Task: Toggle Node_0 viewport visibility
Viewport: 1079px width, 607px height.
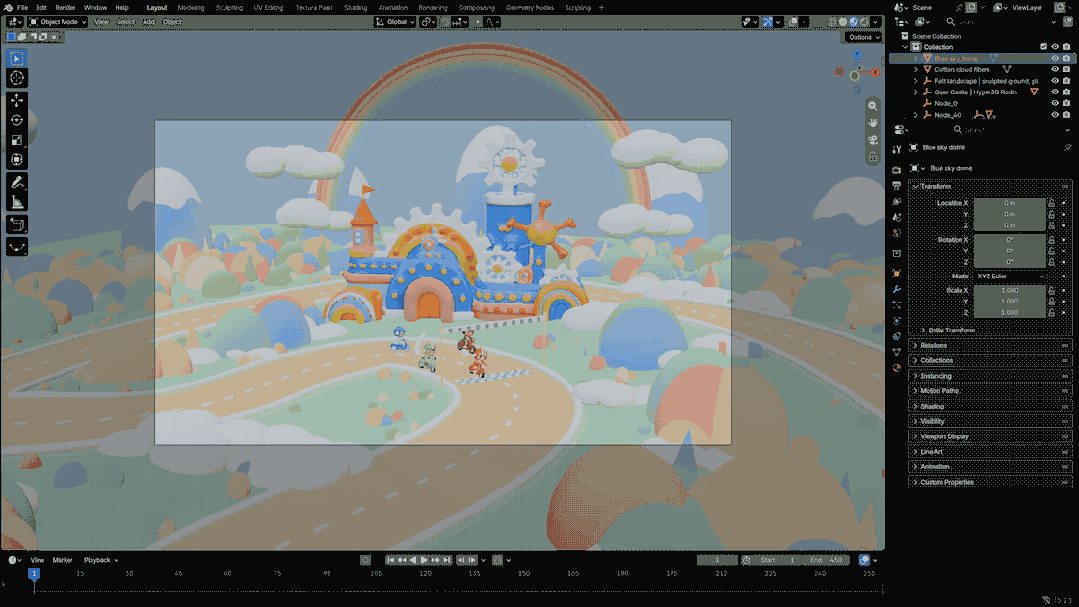Action: [x=1055, y=103]
